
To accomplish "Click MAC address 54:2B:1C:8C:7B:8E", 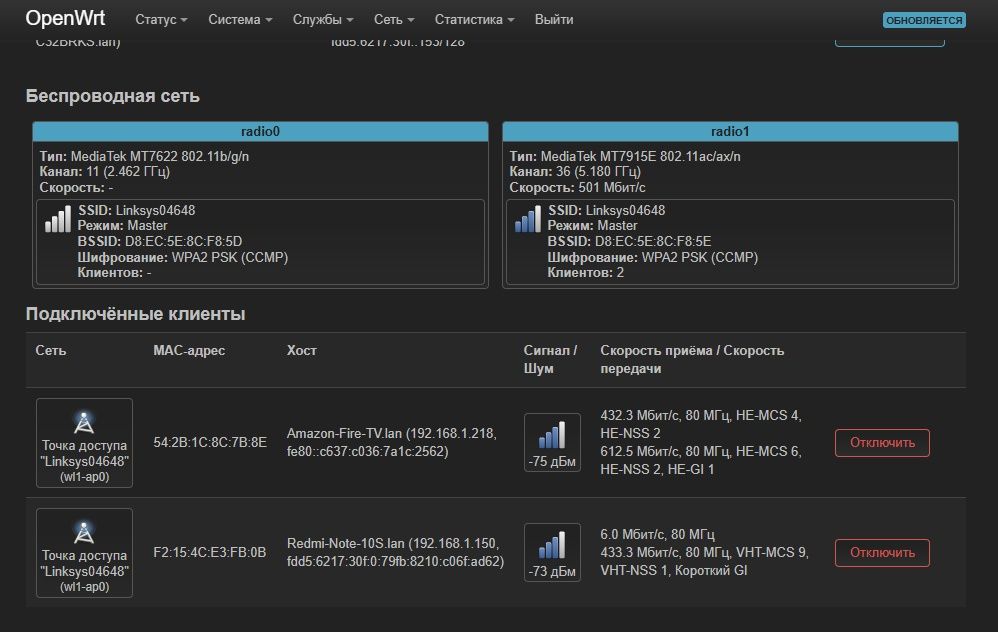I will 210,442.
